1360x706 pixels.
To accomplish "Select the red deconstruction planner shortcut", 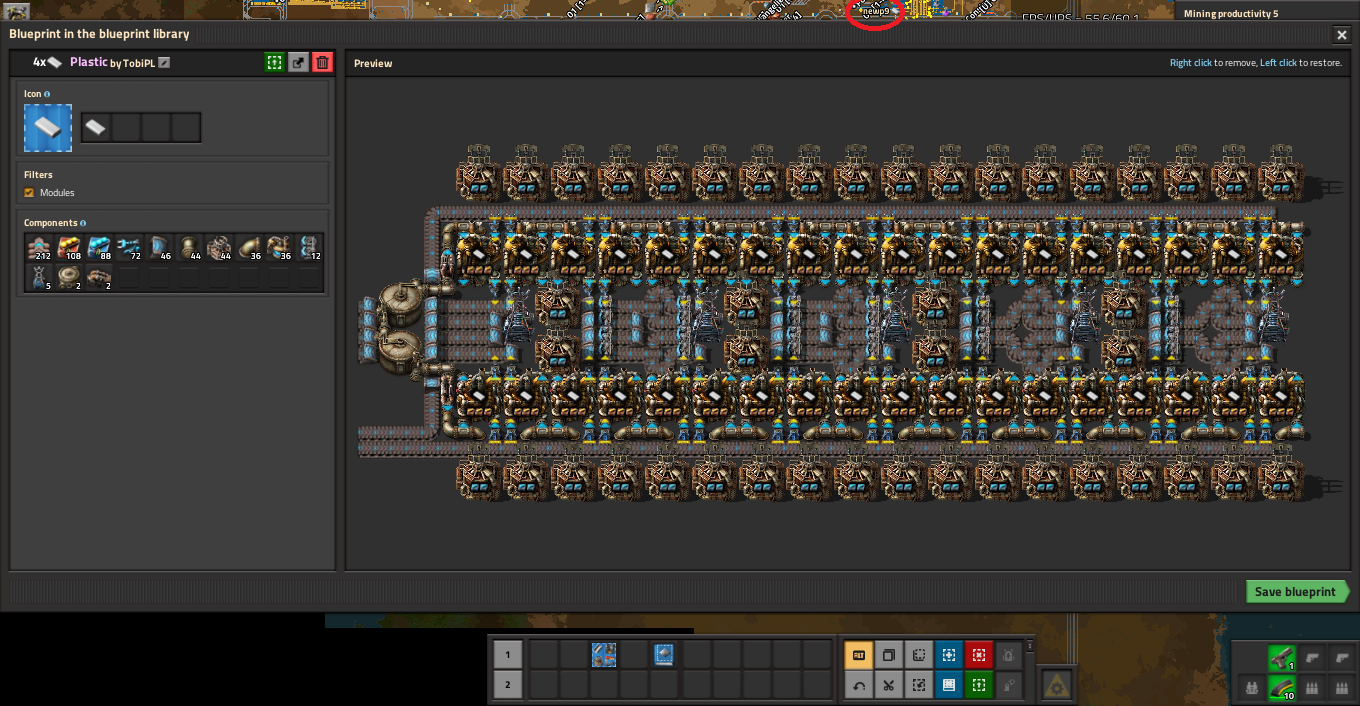I will (978, 656).
